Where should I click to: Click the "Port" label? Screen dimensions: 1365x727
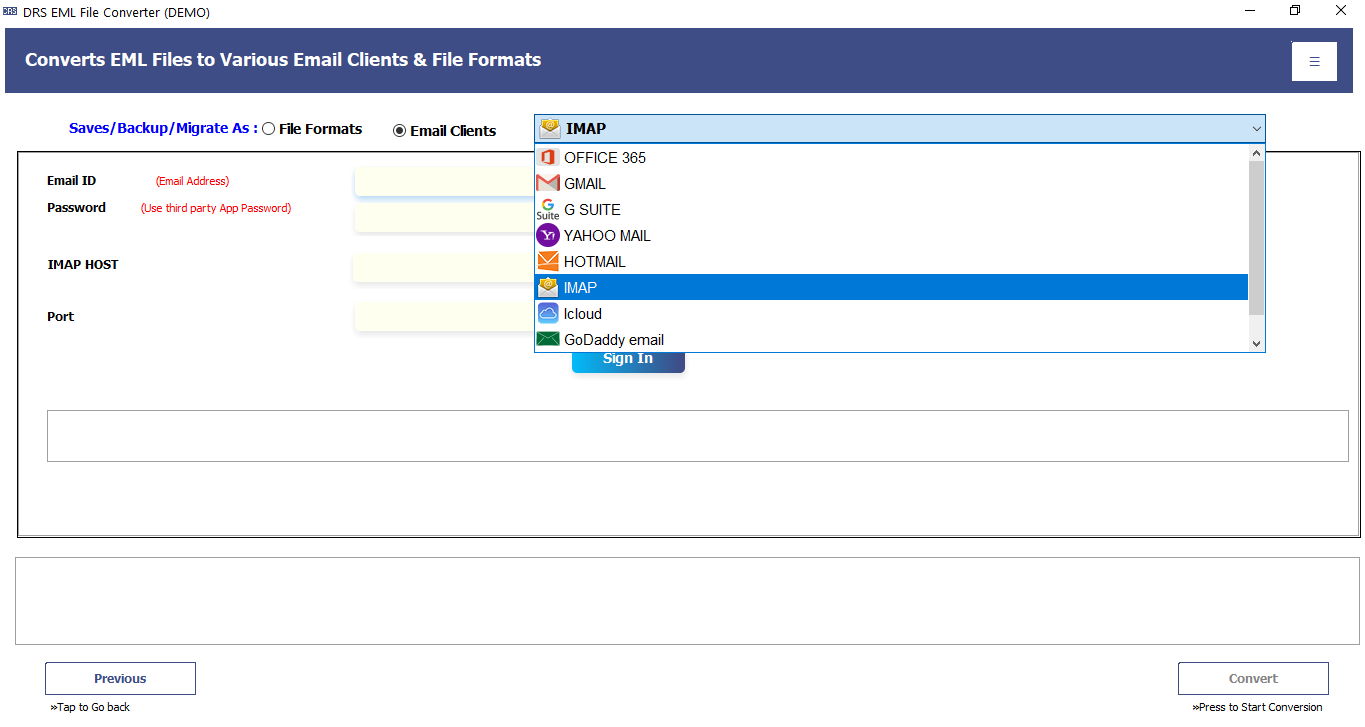(60, 317)
